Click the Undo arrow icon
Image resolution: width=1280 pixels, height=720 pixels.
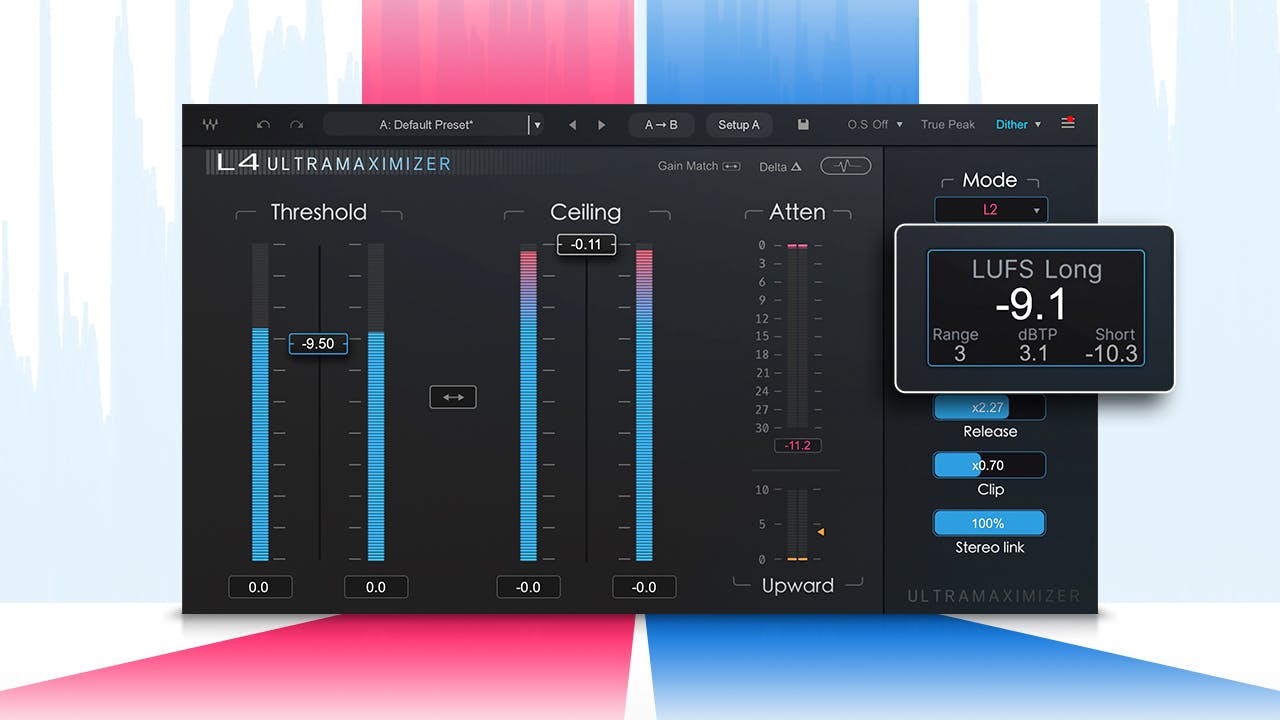263,124
